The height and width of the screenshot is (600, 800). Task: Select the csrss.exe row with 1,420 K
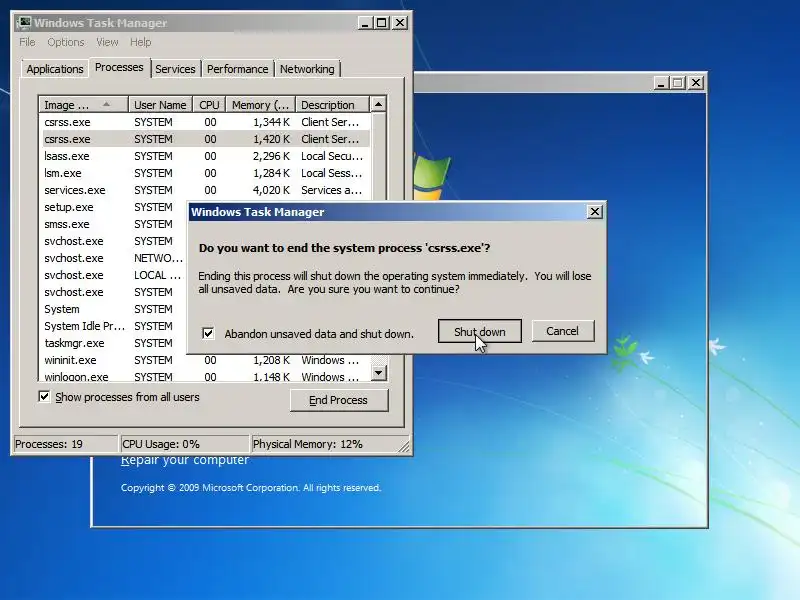coord(204,139)
